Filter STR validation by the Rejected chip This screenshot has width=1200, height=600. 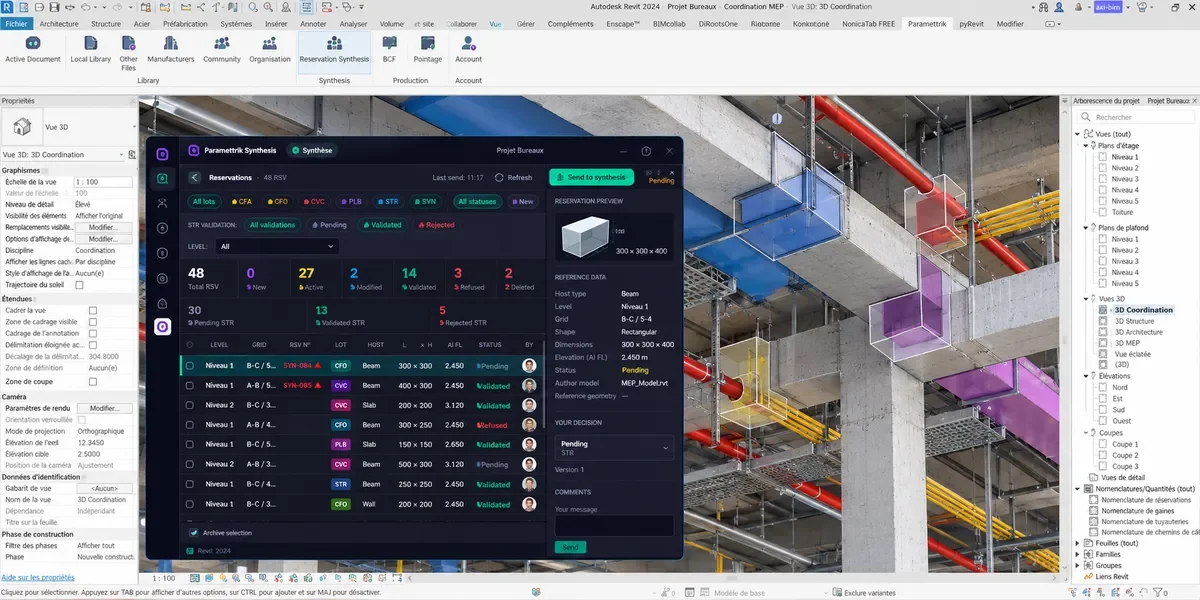point(436,225)
